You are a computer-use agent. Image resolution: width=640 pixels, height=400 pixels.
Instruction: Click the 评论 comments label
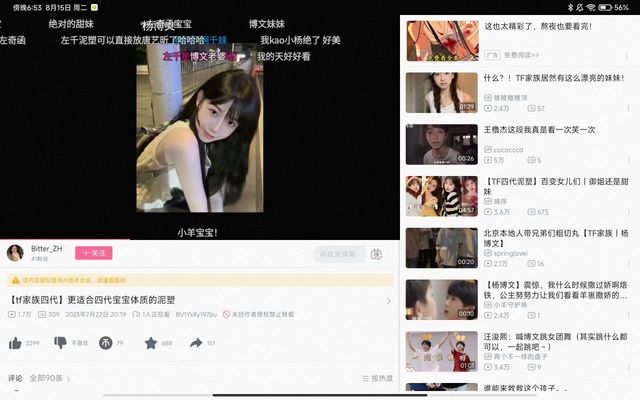pos(15,378)
